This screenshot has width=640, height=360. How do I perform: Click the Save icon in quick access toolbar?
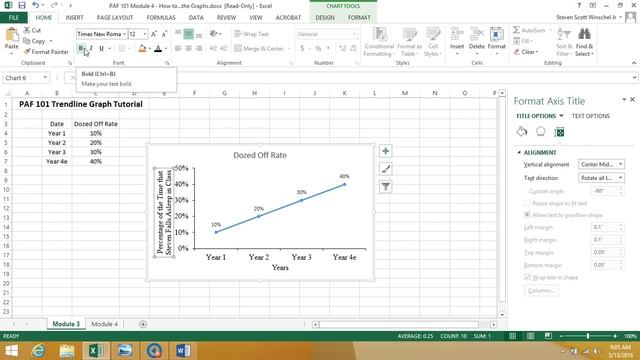pos(22,5)
